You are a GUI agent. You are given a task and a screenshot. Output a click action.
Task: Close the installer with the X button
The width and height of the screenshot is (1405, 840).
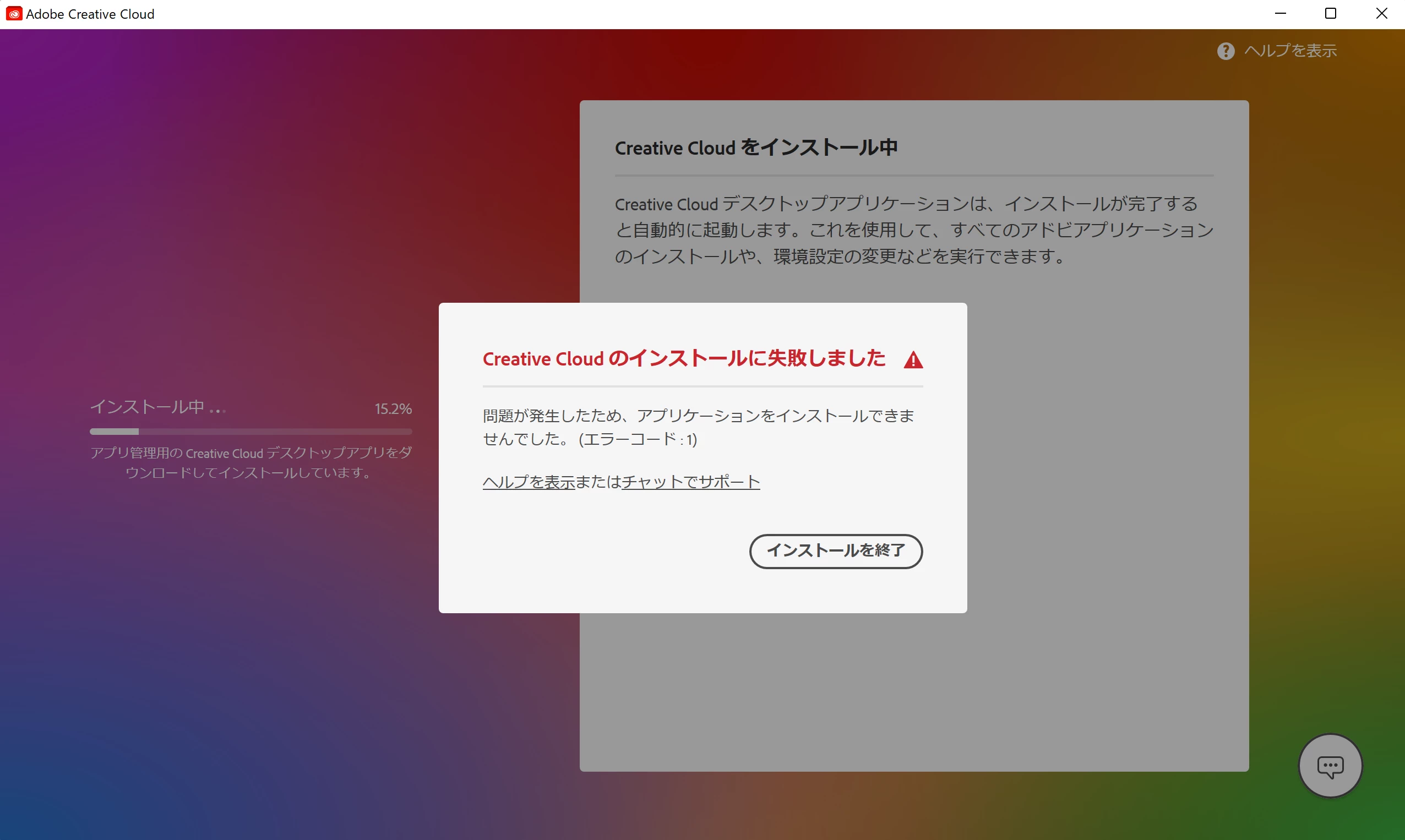click(1381, 14)
